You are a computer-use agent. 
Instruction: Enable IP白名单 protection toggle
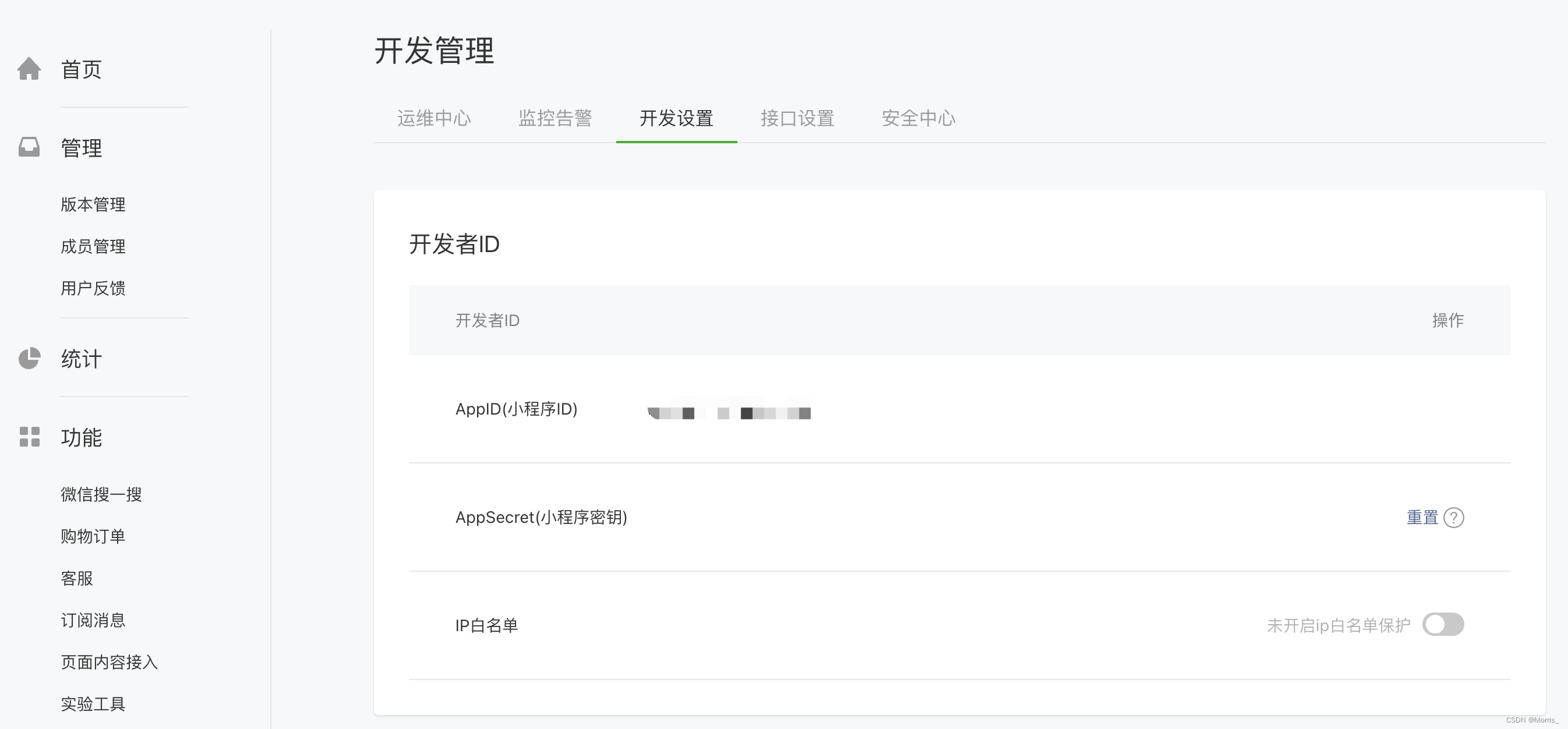(1444, 624)
